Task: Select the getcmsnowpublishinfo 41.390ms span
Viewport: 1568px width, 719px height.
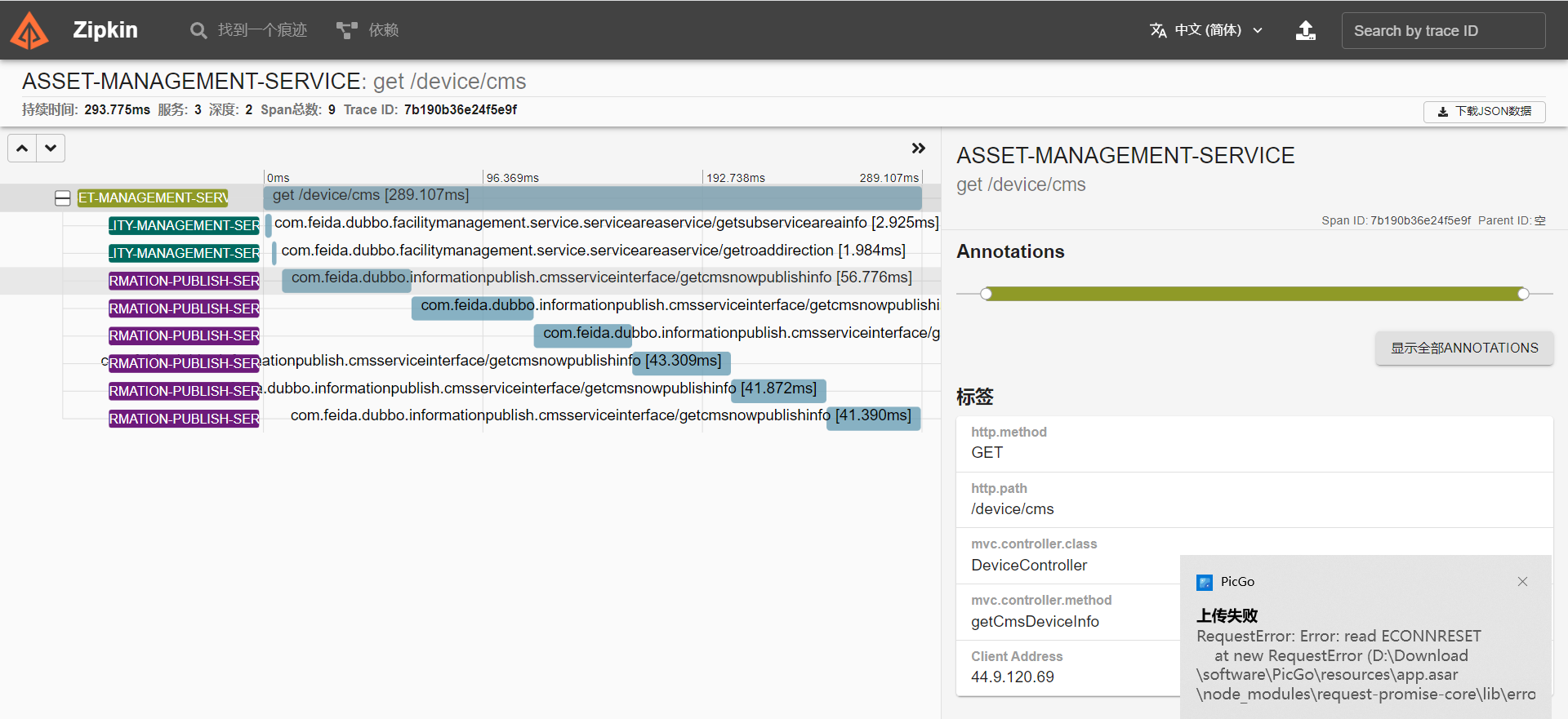Action: (874, 417)
